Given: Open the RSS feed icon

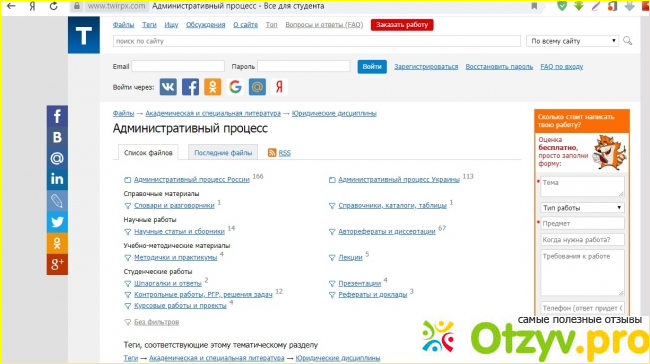Looking at the screenshot, I should 272,153.
